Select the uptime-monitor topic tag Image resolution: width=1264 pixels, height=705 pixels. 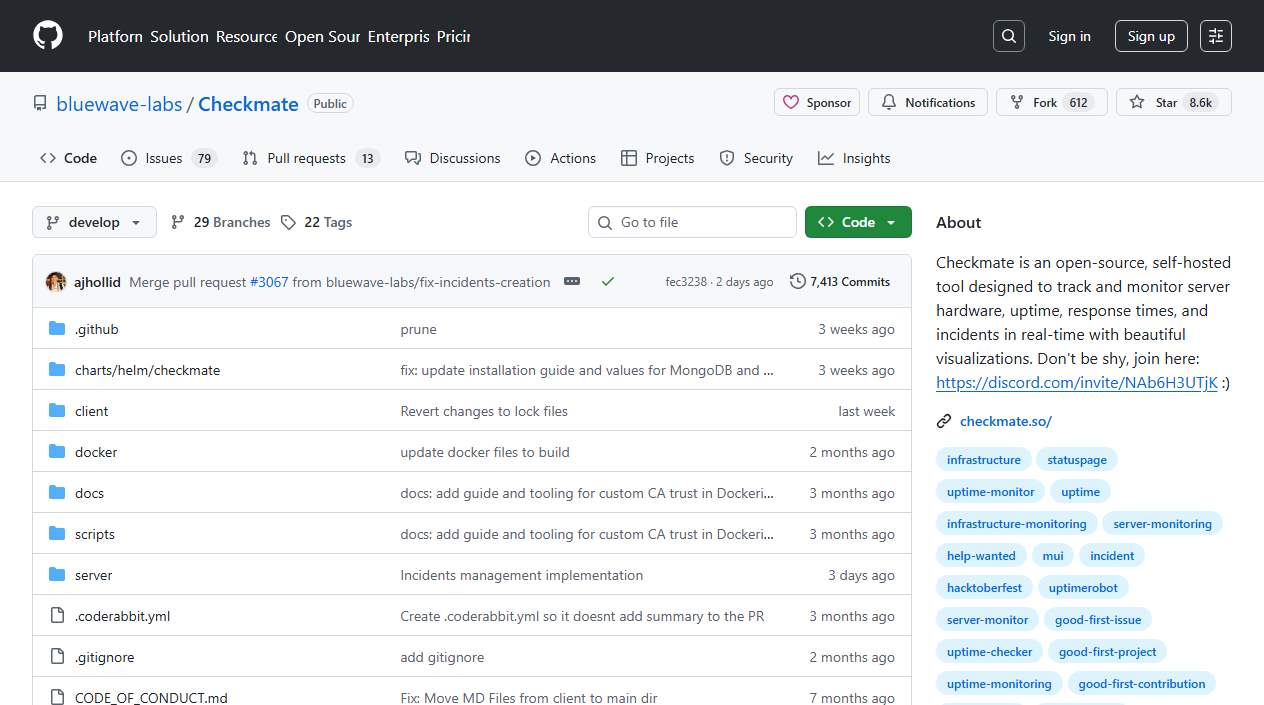tap(991, 492)
